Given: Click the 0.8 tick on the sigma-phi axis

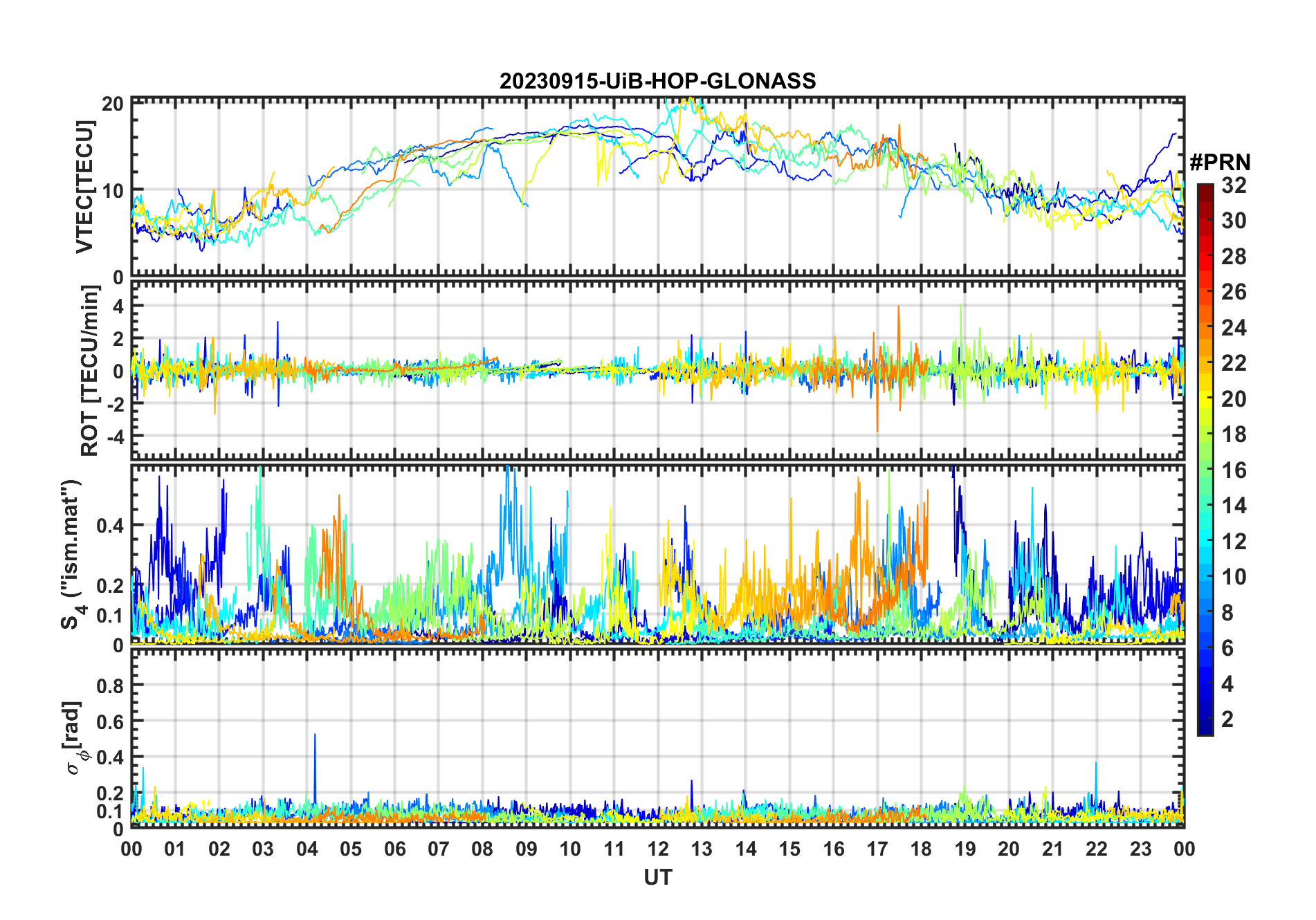Looking at the screenshot, I should (x=110, y=686).
